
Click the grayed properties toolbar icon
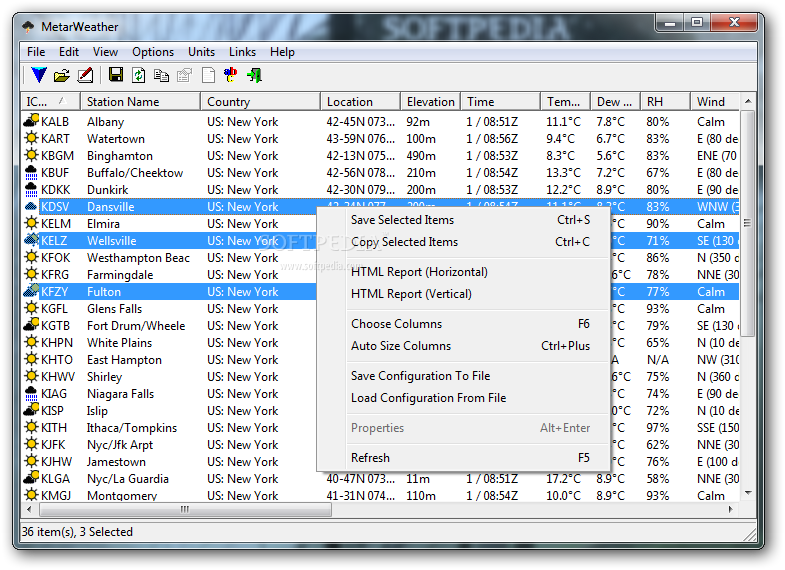184,76
